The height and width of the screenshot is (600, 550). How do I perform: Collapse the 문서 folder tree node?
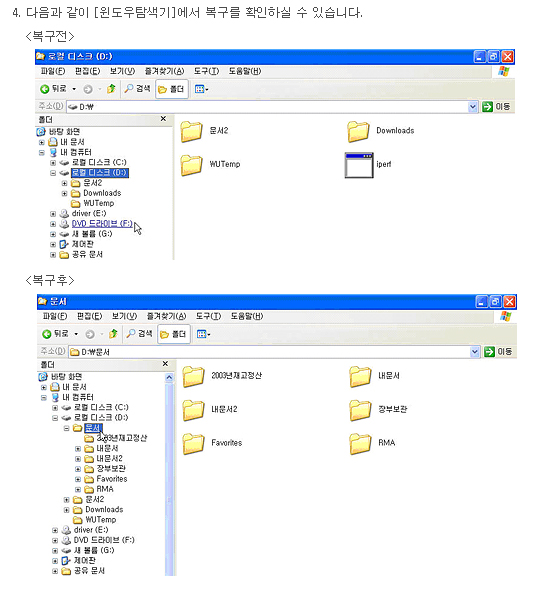67,428
